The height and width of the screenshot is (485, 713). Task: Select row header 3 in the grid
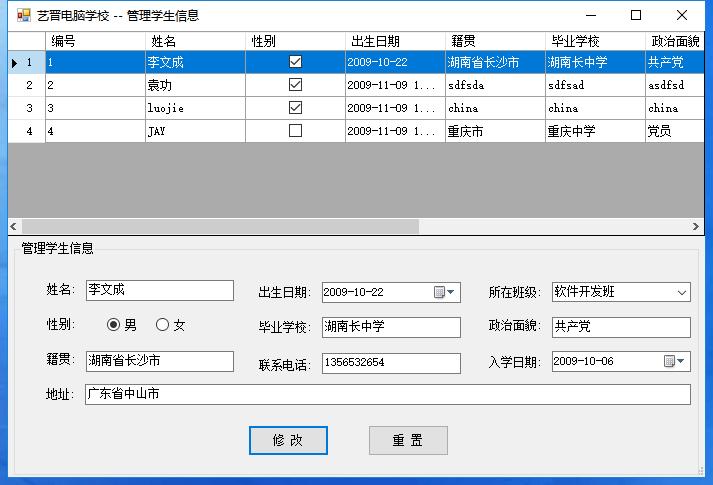27,108
